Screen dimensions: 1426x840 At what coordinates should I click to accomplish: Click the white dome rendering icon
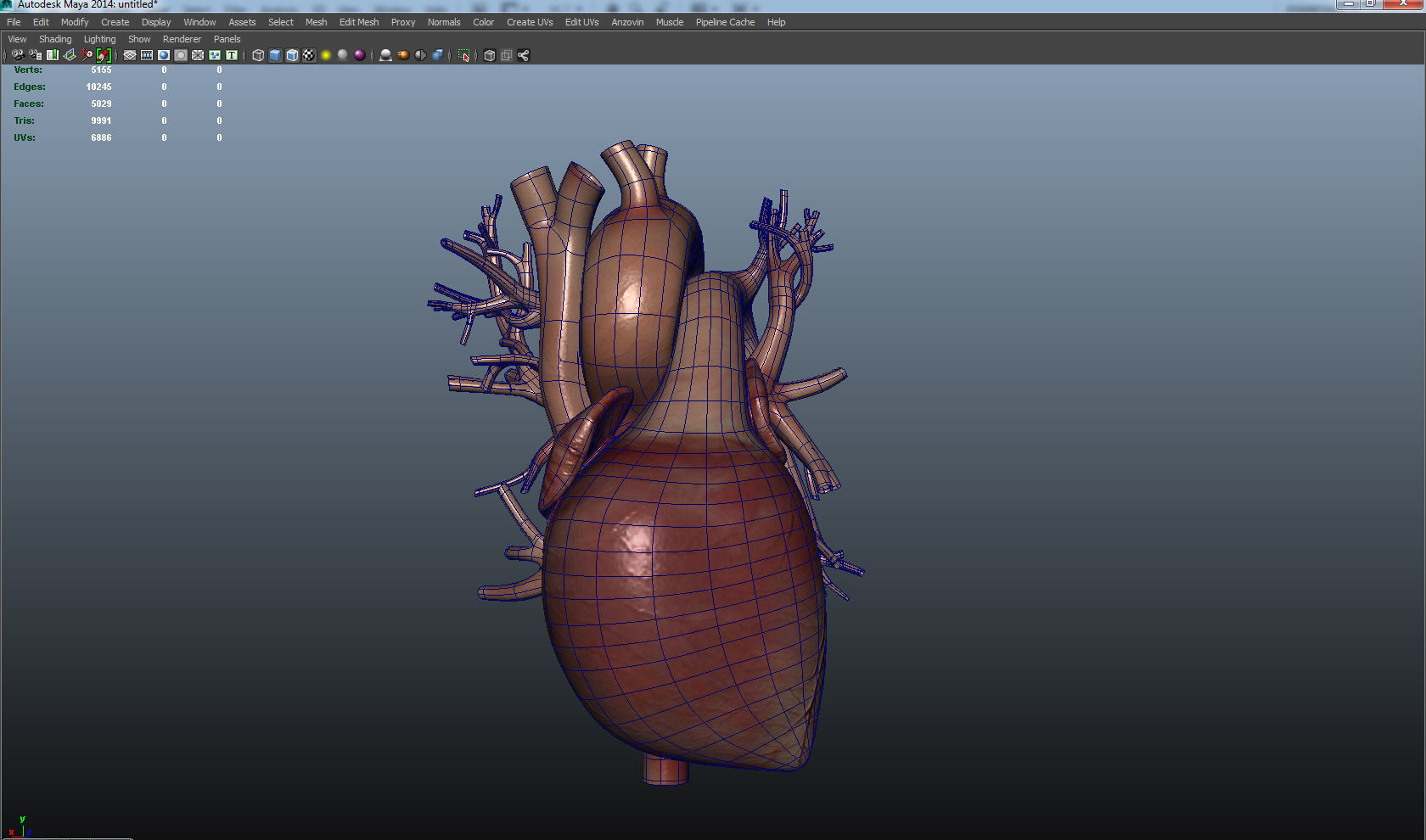386,55
